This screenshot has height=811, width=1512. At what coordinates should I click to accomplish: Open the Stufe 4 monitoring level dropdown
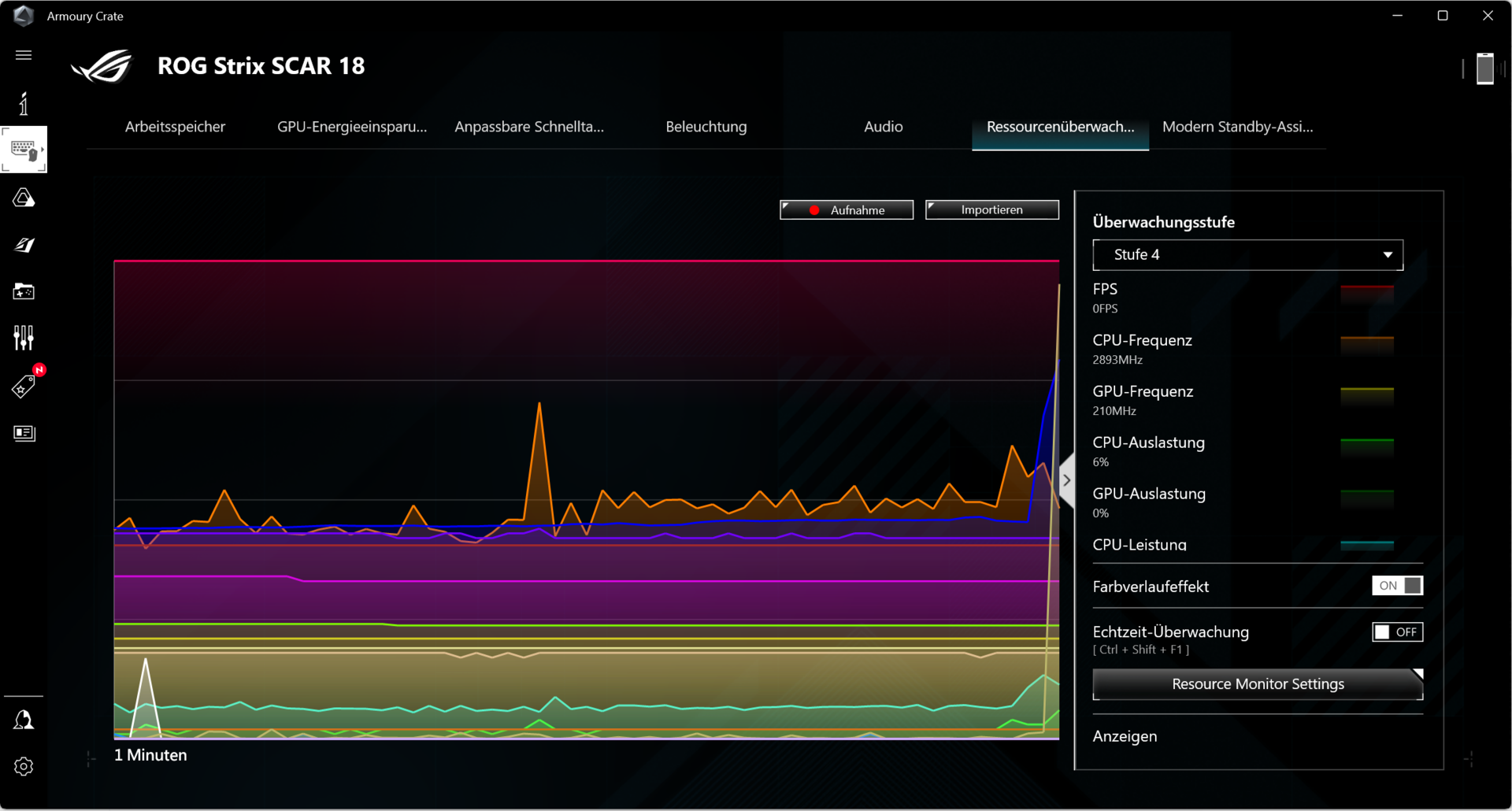[x=1247, y=255]
